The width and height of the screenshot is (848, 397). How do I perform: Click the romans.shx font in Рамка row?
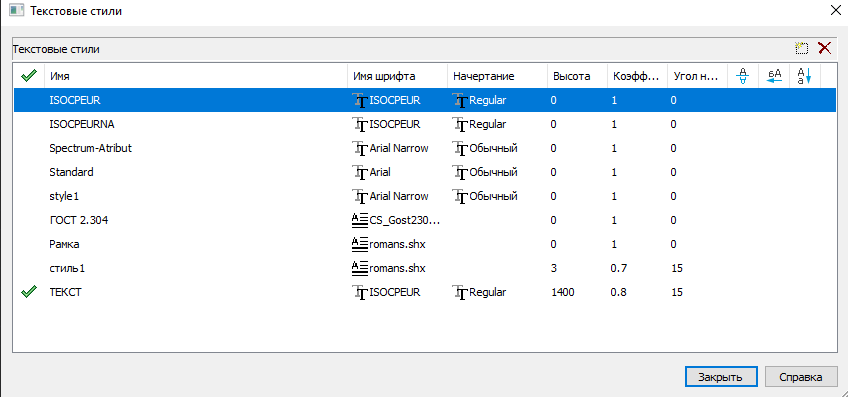click(x=398, y=244)
